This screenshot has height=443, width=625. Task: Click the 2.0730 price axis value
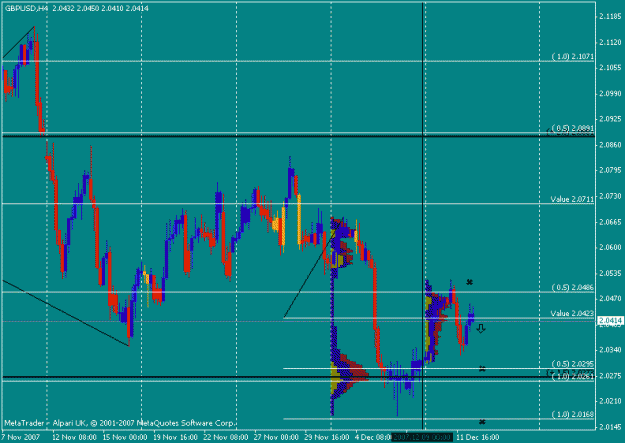point(610,196)
